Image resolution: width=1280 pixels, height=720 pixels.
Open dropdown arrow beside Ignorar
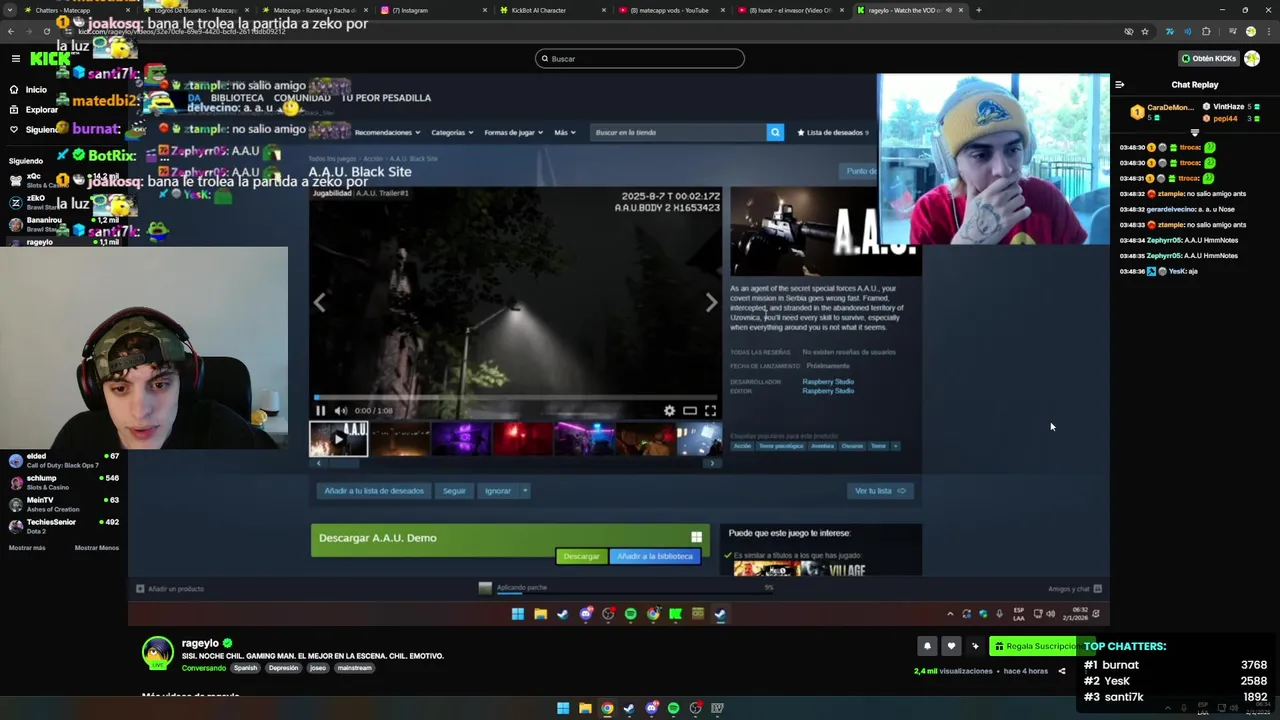coord(525,491)
